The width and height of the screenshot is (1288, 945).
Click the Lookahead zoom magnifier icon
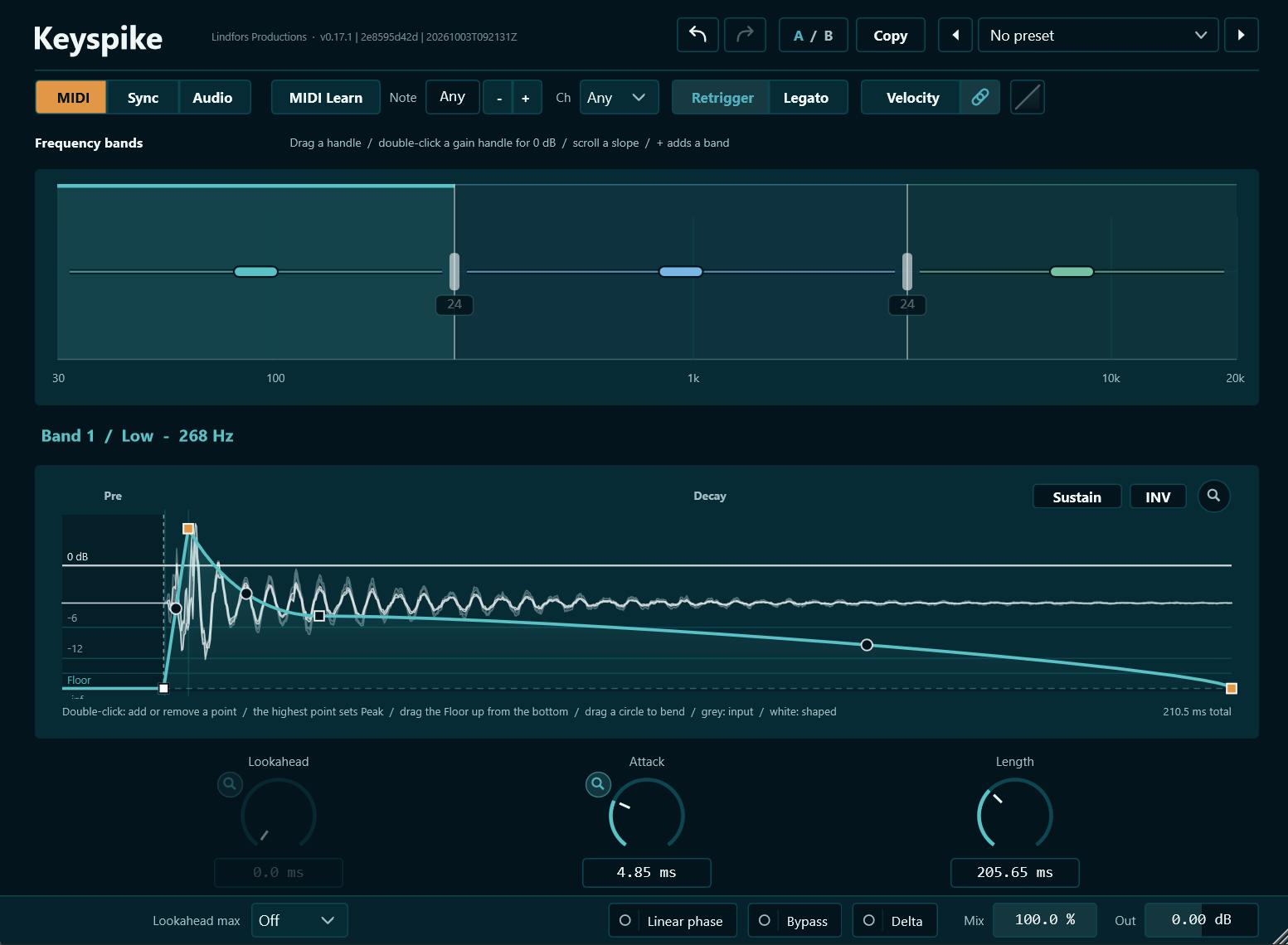230,783
